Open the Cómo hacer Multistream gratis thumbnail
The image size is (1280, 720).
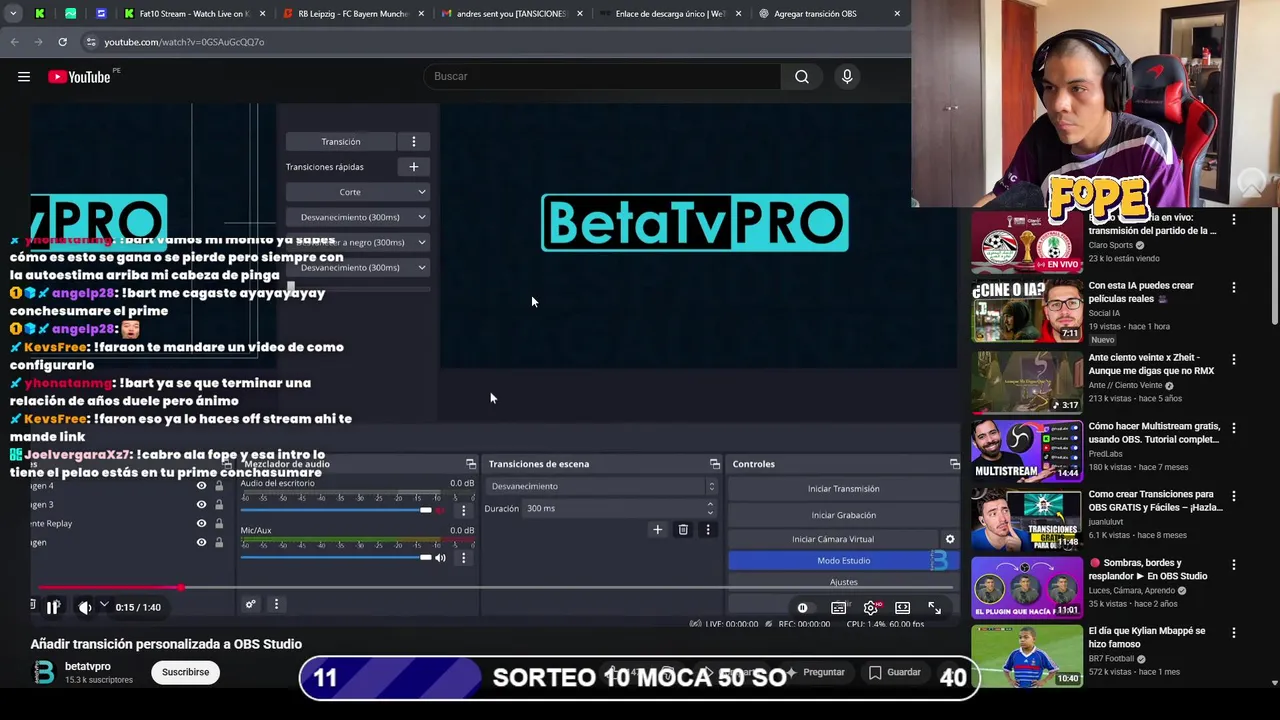1027,450
